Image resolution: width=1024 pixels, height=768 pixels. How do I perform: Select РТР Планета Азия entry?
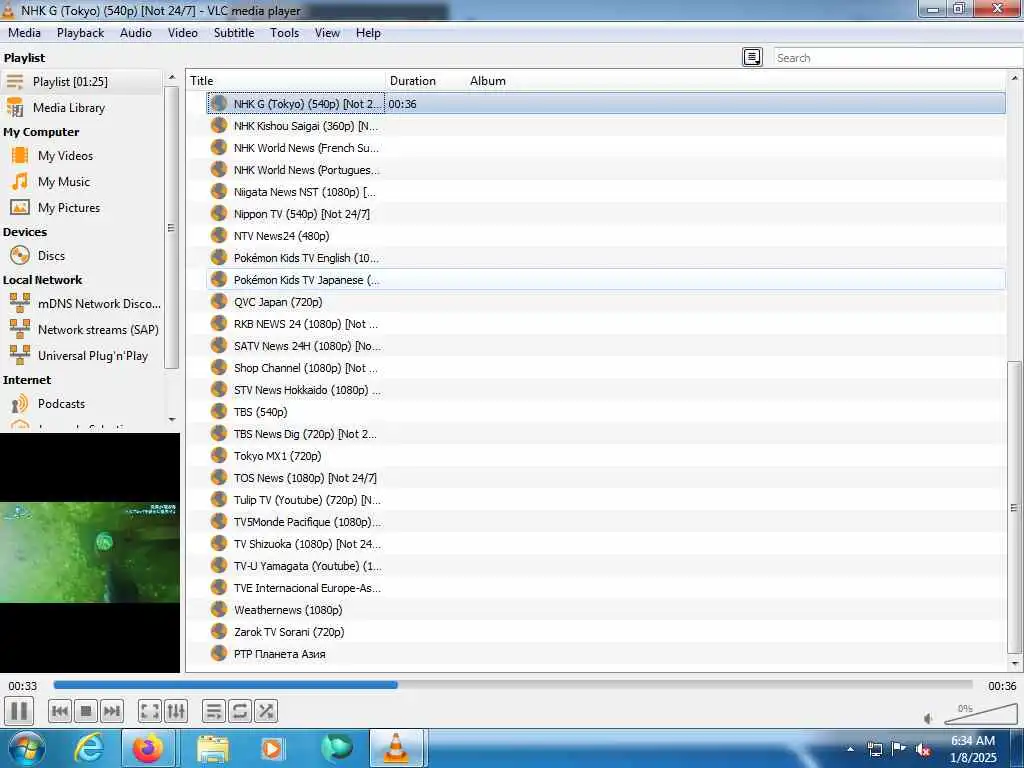click(x=606, y=654)
